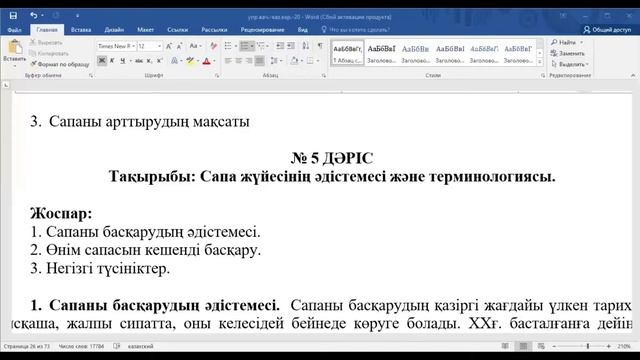
Task: Cut selection with Вырезать
Action: click(x=46, y=42)
